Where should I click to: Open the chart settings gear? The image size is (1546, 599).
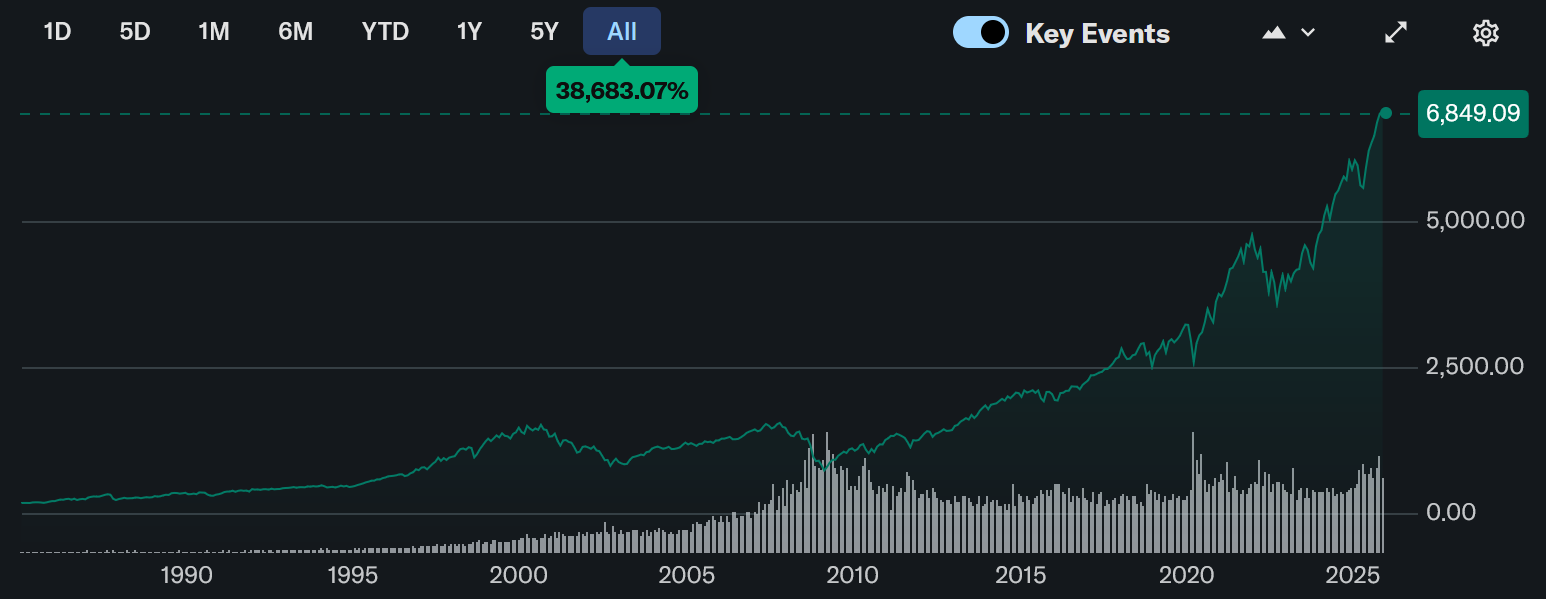[x=1486, y=33]
